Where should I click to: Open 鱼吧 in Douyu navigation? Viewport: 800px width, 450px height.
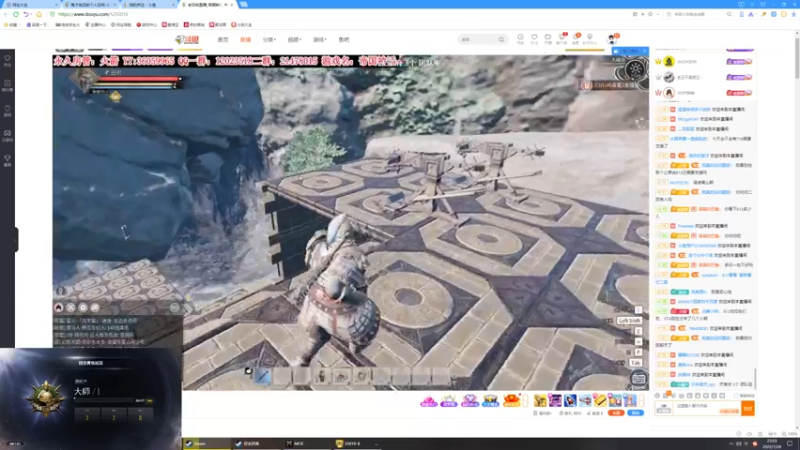344,39
